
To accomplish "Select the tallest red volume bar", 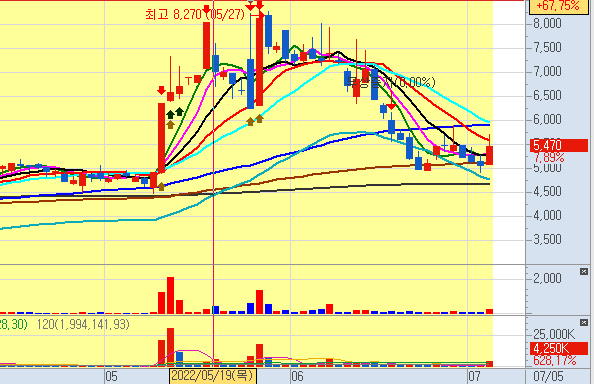I will 170,295.
